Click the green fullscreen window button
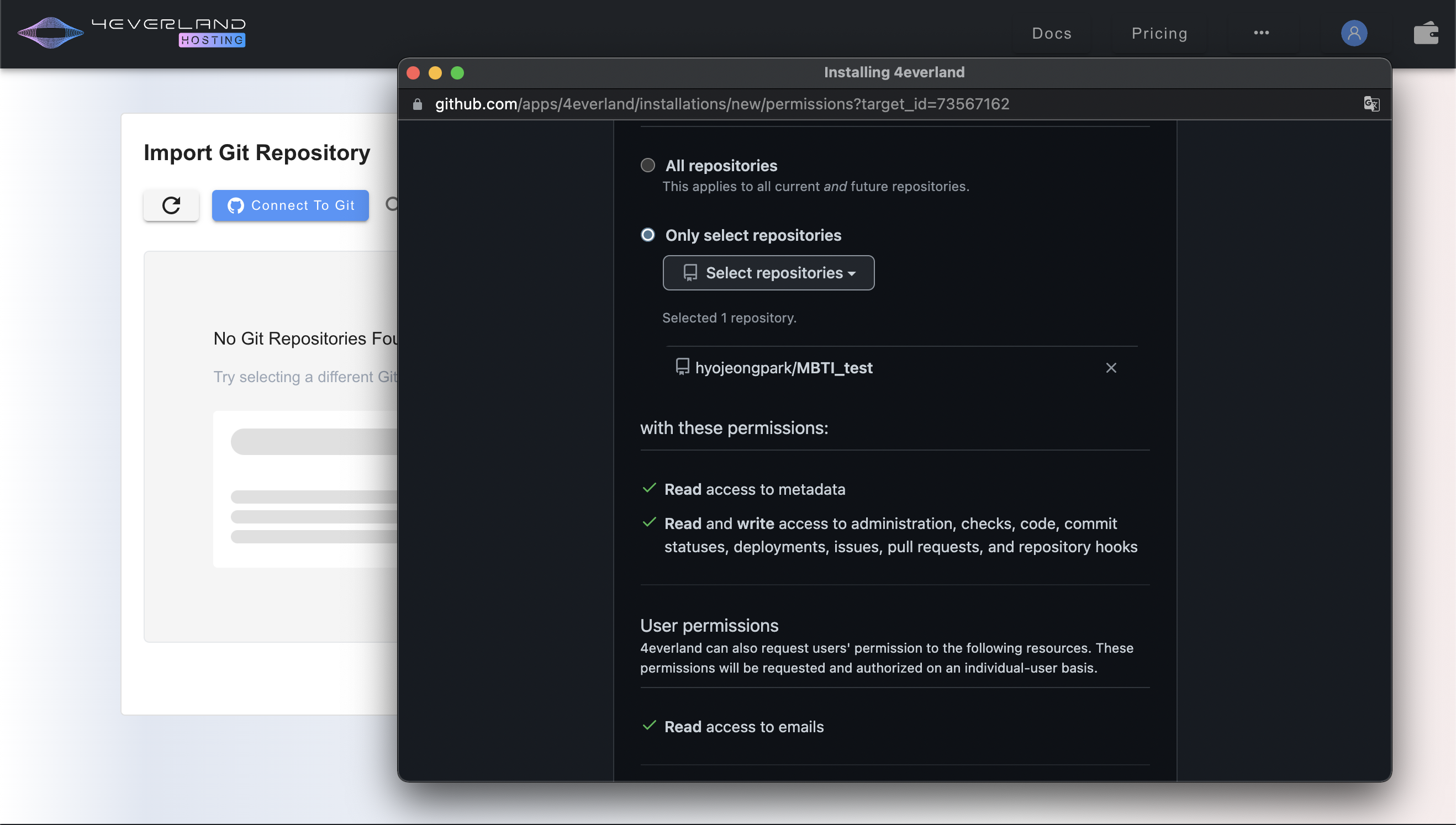The width and height of the screenshot is (1456, 825). [457, 73]
